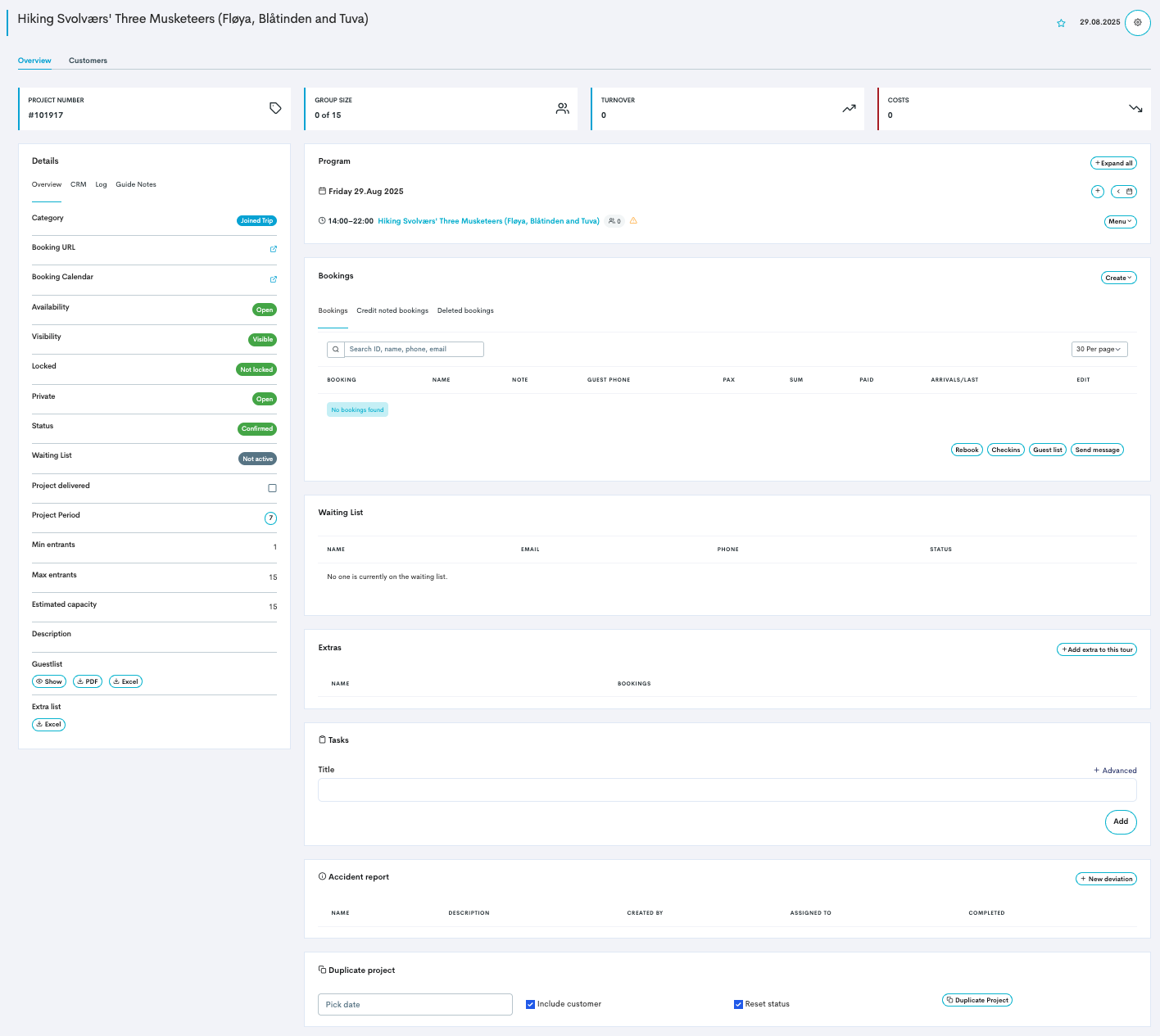
Task: Click the group size people icon
Action: 562,108
